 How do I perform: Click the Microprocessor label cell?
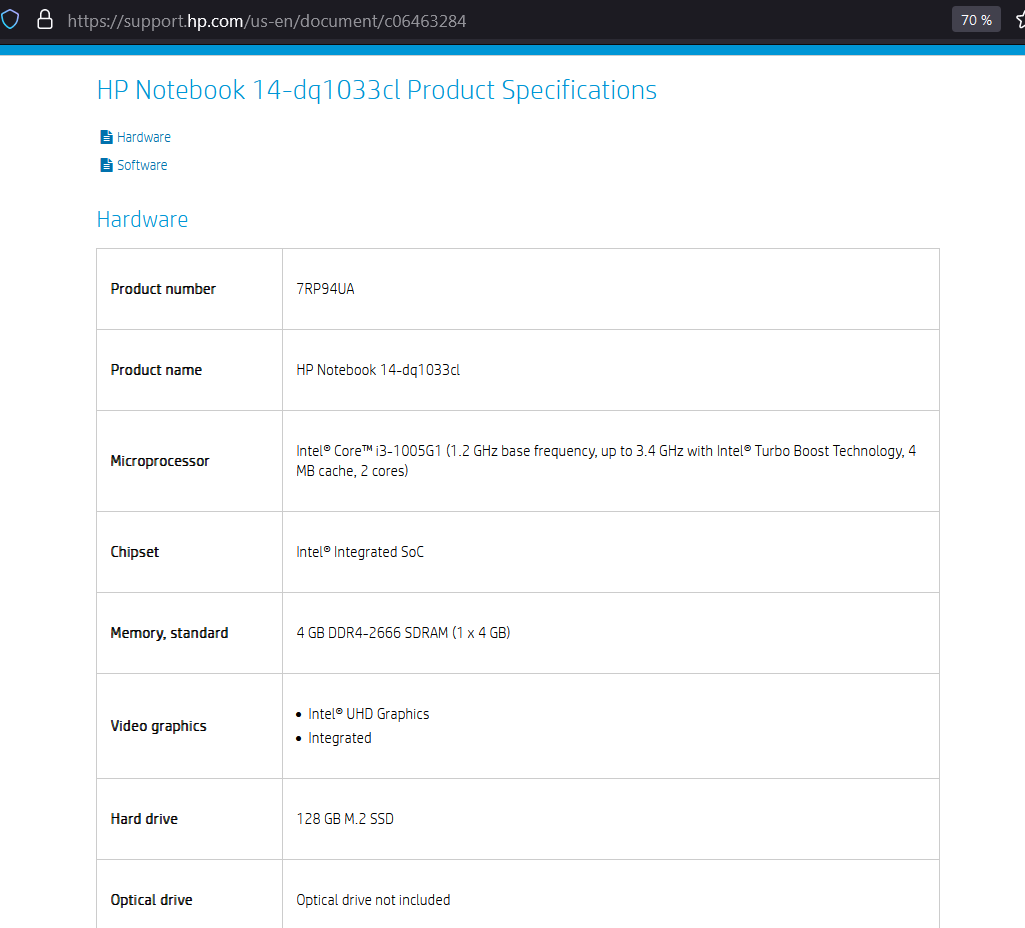(190, 461)
